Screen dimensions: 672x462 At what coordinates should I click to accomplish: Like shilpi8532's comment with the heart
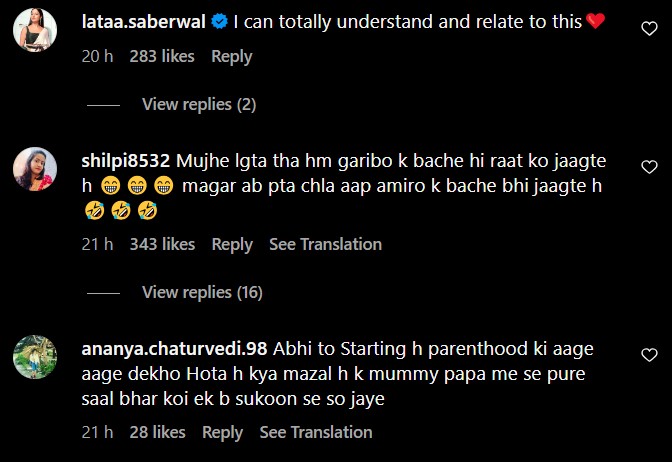tap(648, 167)
